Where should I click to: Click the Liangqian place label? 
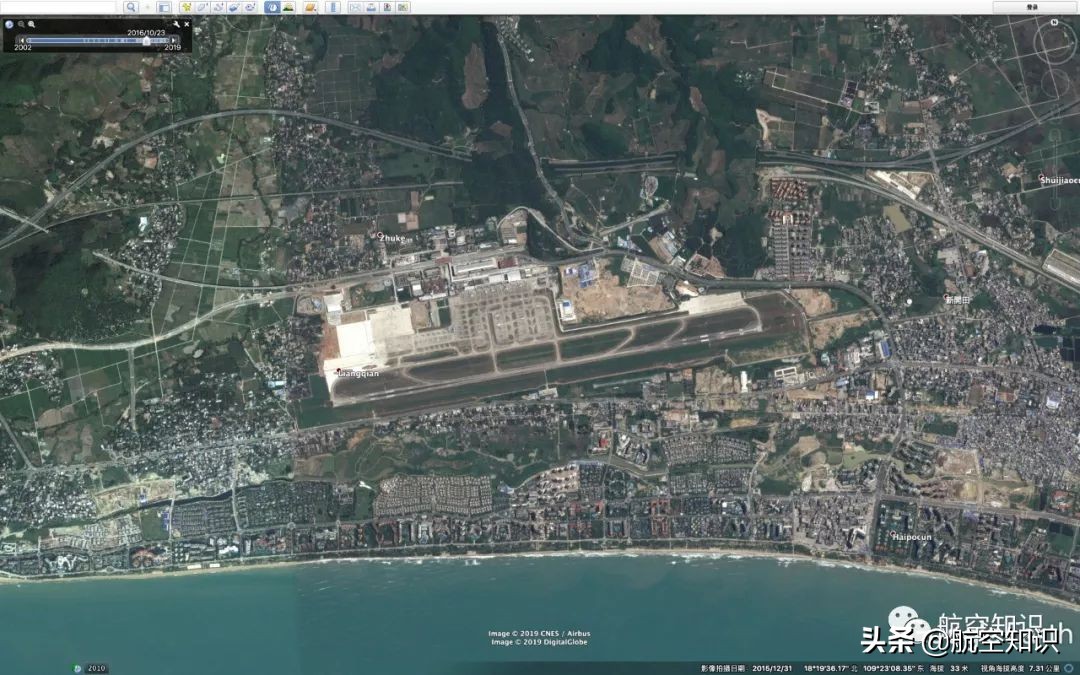coord(359,373)
